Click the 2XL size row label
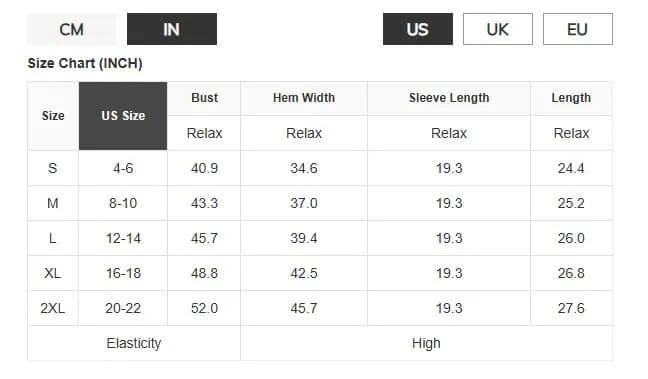The image size is (648, 379). click(52, 308)
